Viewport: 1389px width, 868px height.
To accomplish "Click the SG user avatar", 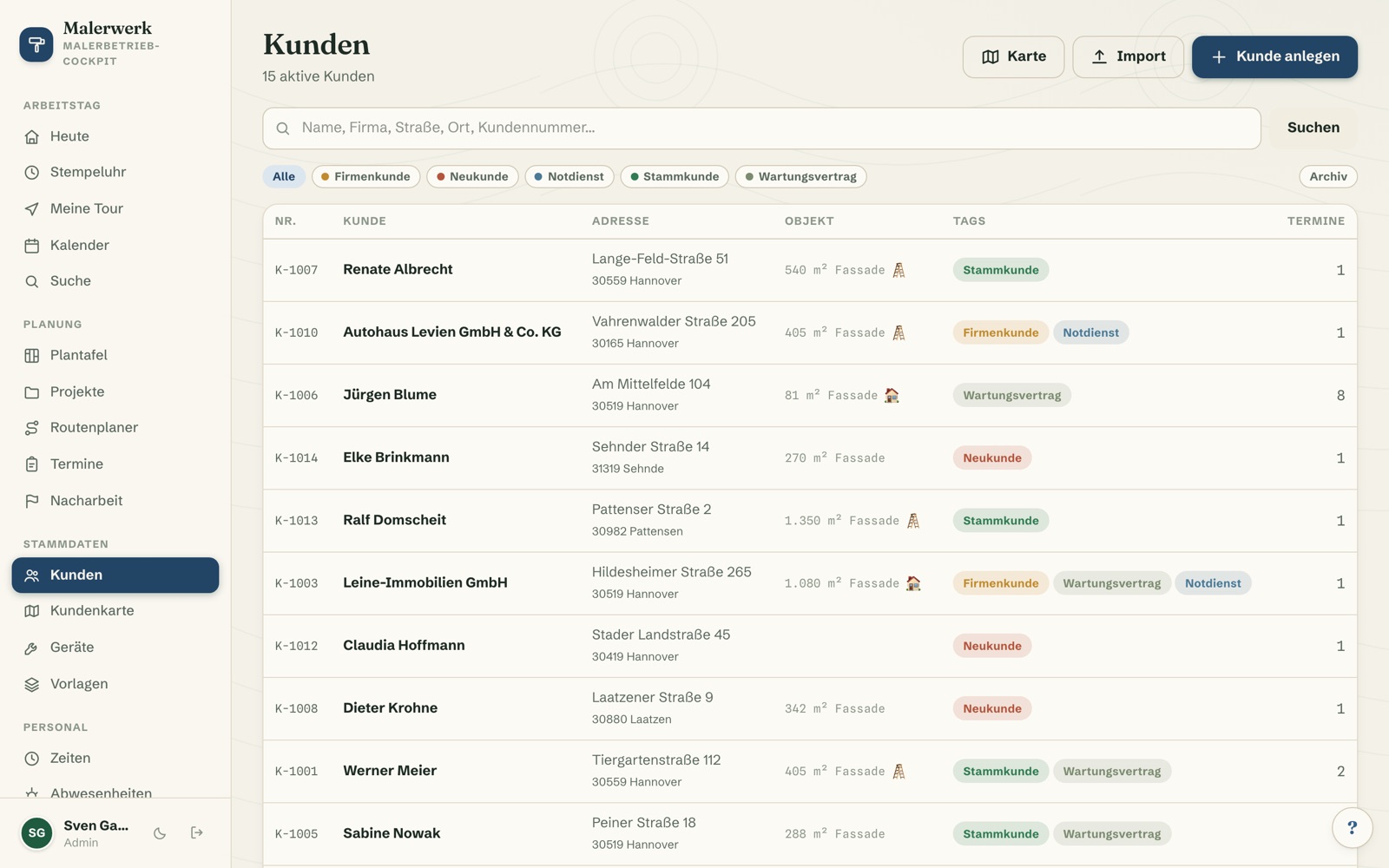I will pyautogui.click(x=36, y=833).
